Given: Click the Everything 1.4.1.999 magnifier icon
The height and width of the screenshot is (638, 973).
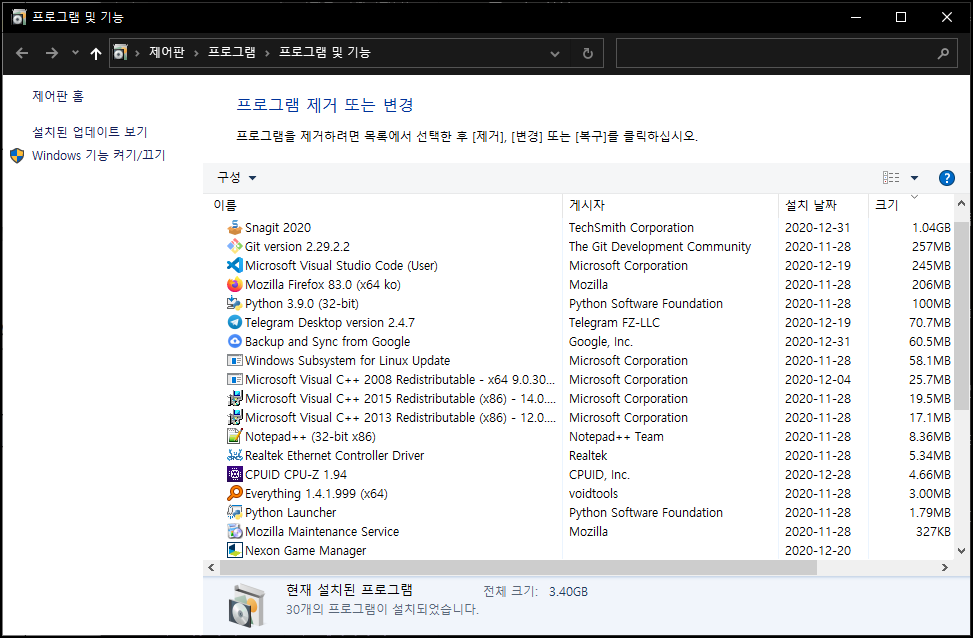Looking at the screenshot, I should coord(235,493).
